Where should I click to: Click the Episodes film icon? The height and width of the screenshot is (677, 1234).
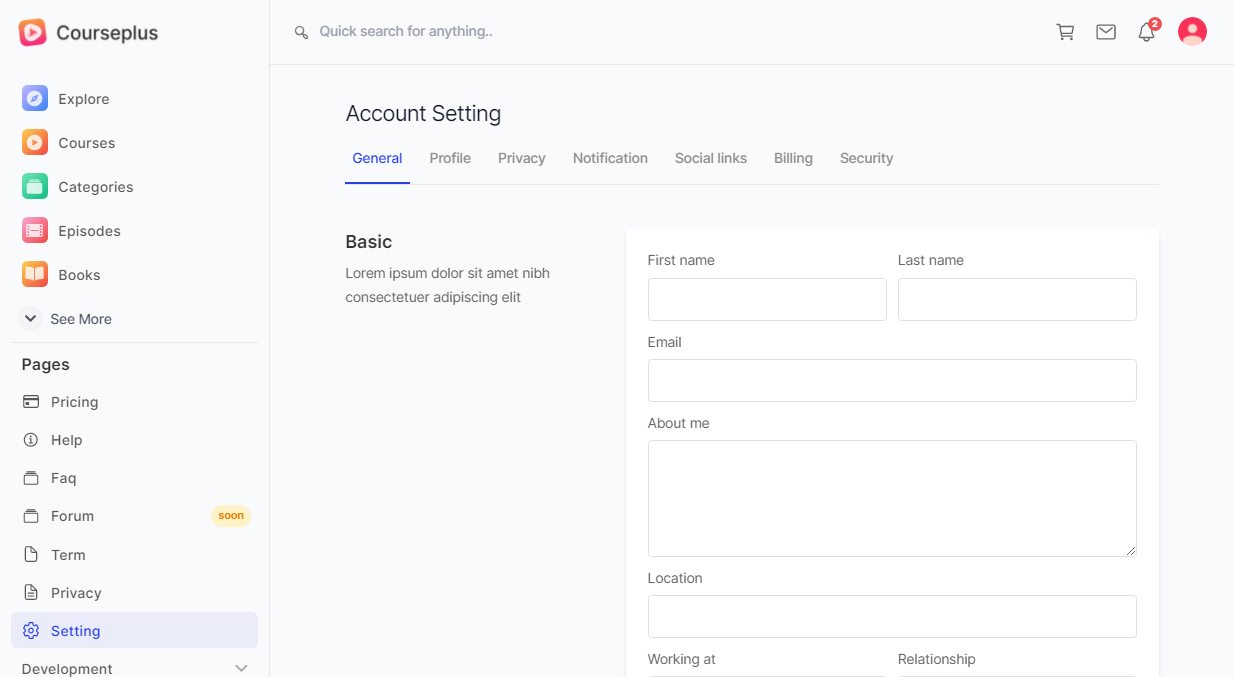(x=35, y=230)
